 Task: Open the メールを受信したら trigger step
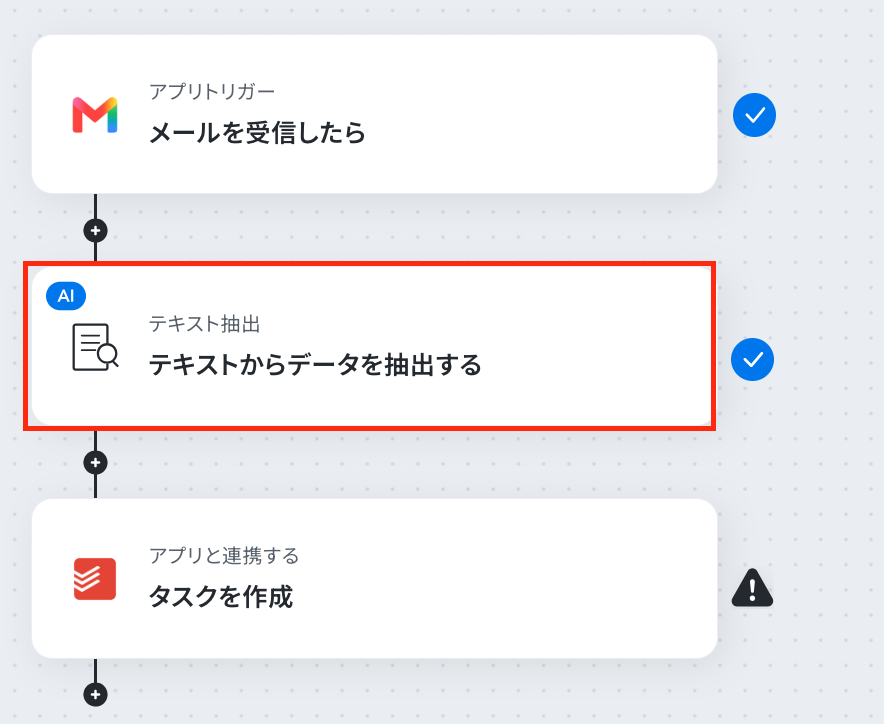374,114
